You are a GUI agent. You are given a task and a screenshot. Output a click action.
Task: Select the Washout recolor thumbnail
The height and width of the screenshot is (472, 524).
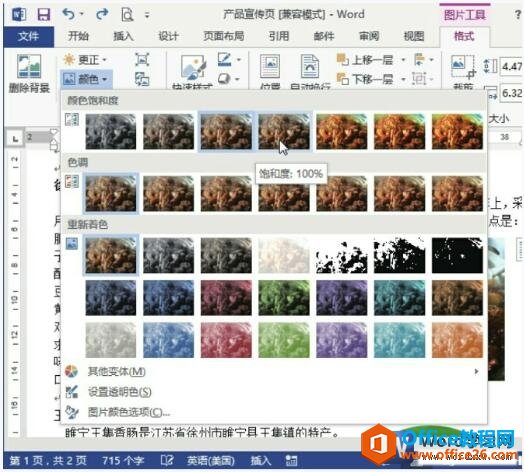coord(284,255)
